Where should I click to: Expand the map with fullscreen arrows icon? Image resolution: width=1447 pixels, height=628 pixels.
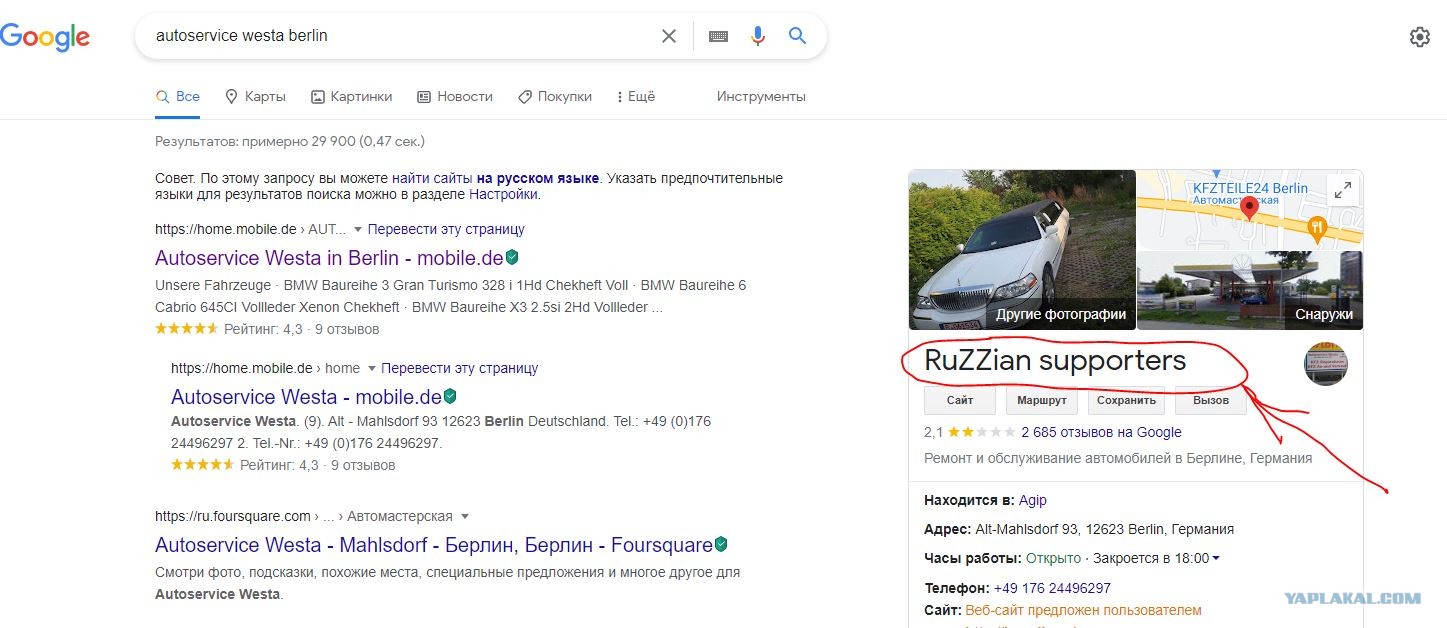[x=1343, y=190]
